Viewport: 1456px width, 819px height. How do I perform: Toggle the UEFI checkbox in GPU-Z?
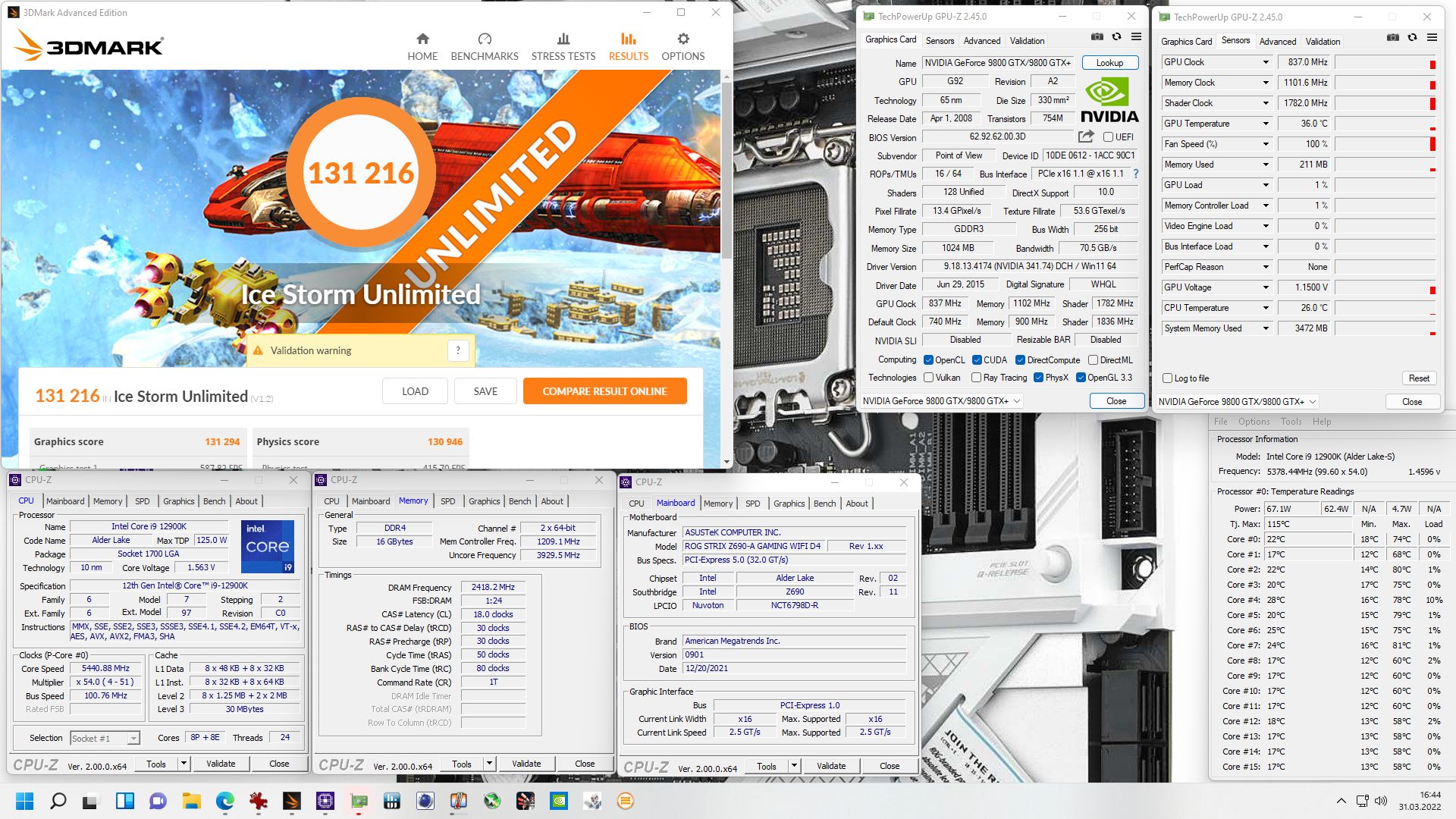pyautogui.click(x=1108, y=137)
